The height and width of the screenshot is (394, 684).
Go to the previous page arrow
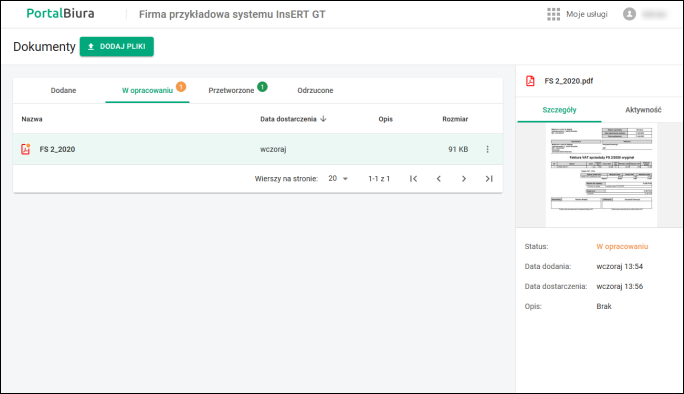pyautogui.click(x=438, y=178)
